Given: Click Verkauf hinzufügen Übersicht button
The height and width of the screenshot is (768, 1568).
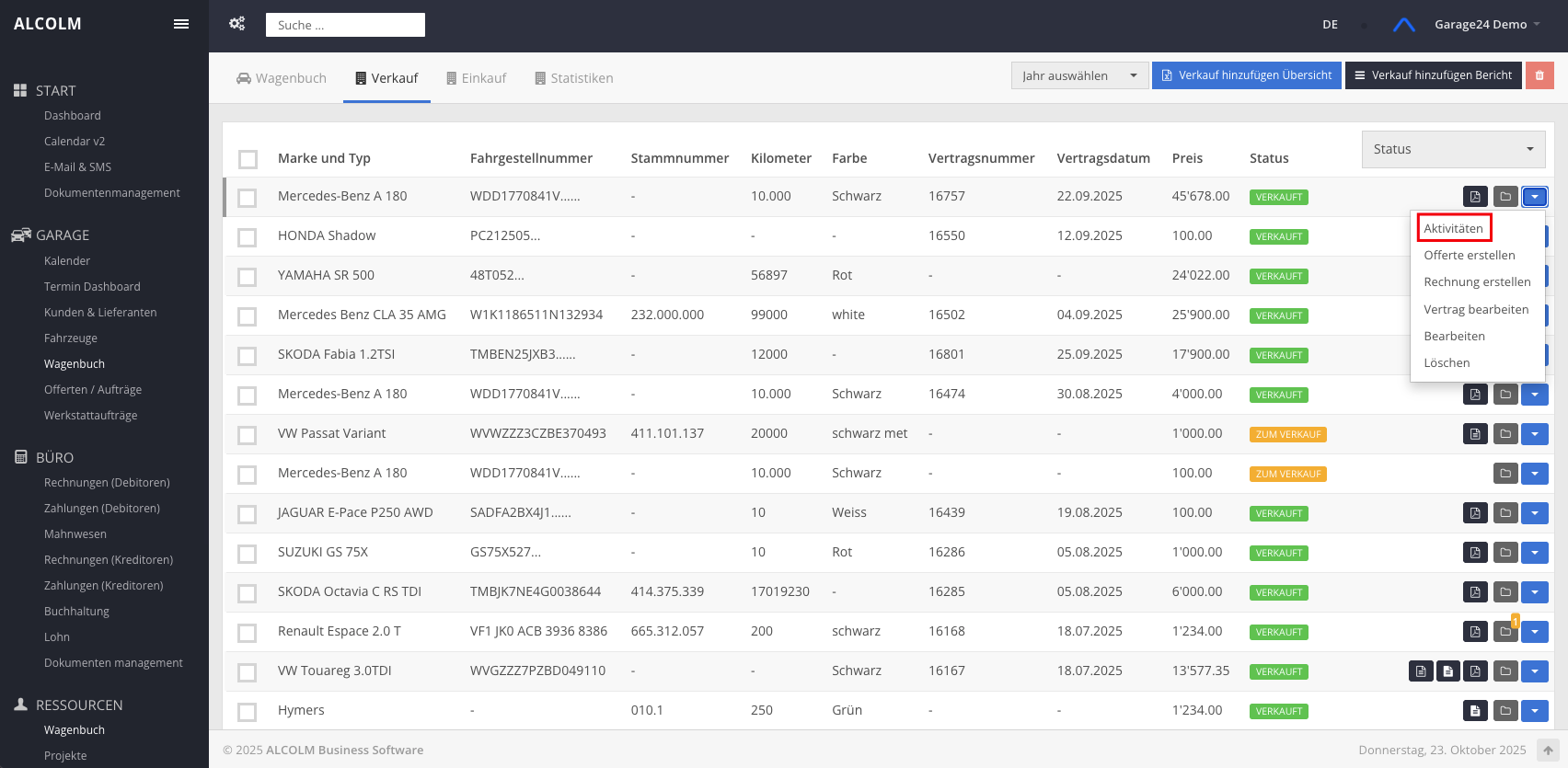Looking at the screenshot, I should click(x=1246, y=75).
